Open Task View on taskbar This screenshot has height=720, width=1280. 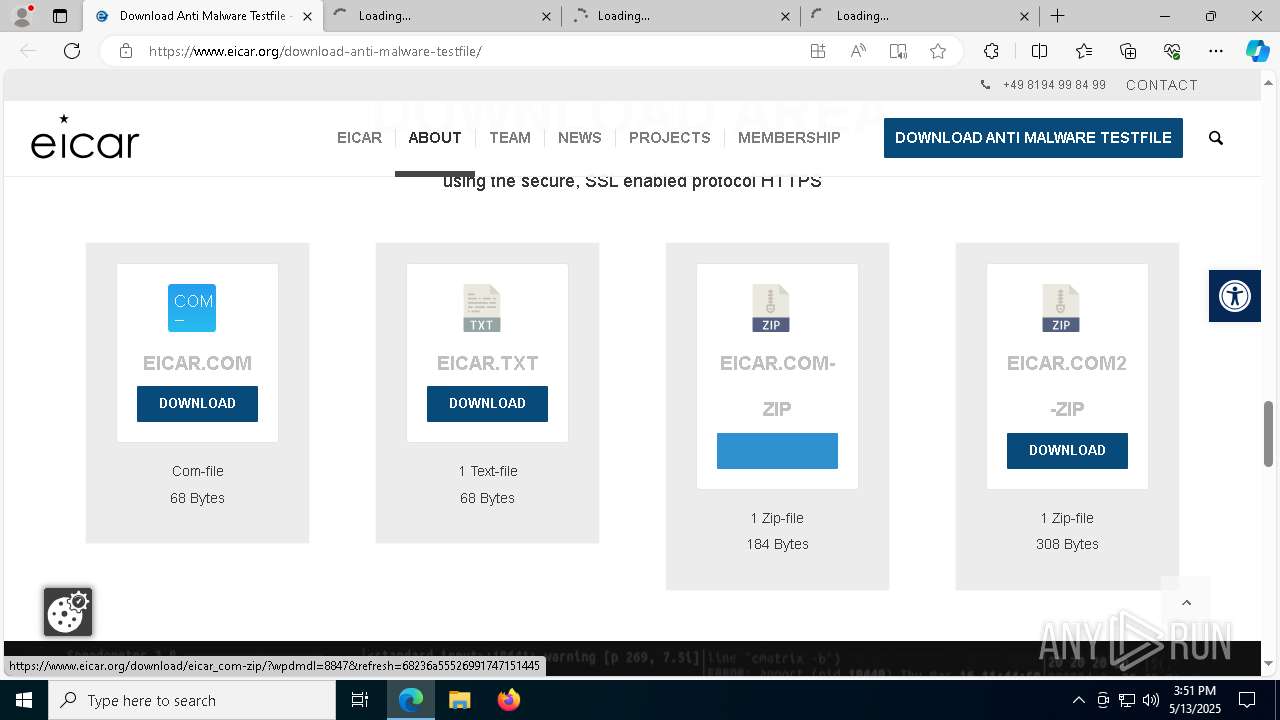click(x=360, y=700)
